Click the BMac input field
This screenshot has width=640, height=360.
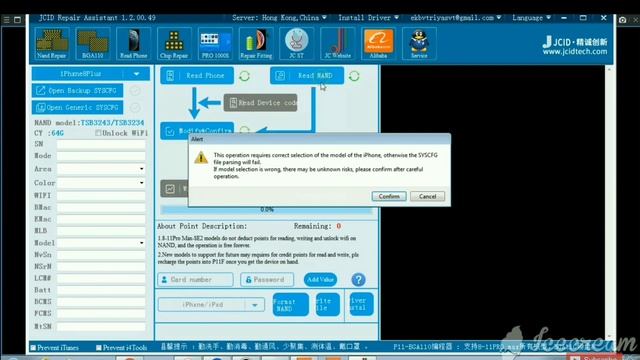(101, 207)
